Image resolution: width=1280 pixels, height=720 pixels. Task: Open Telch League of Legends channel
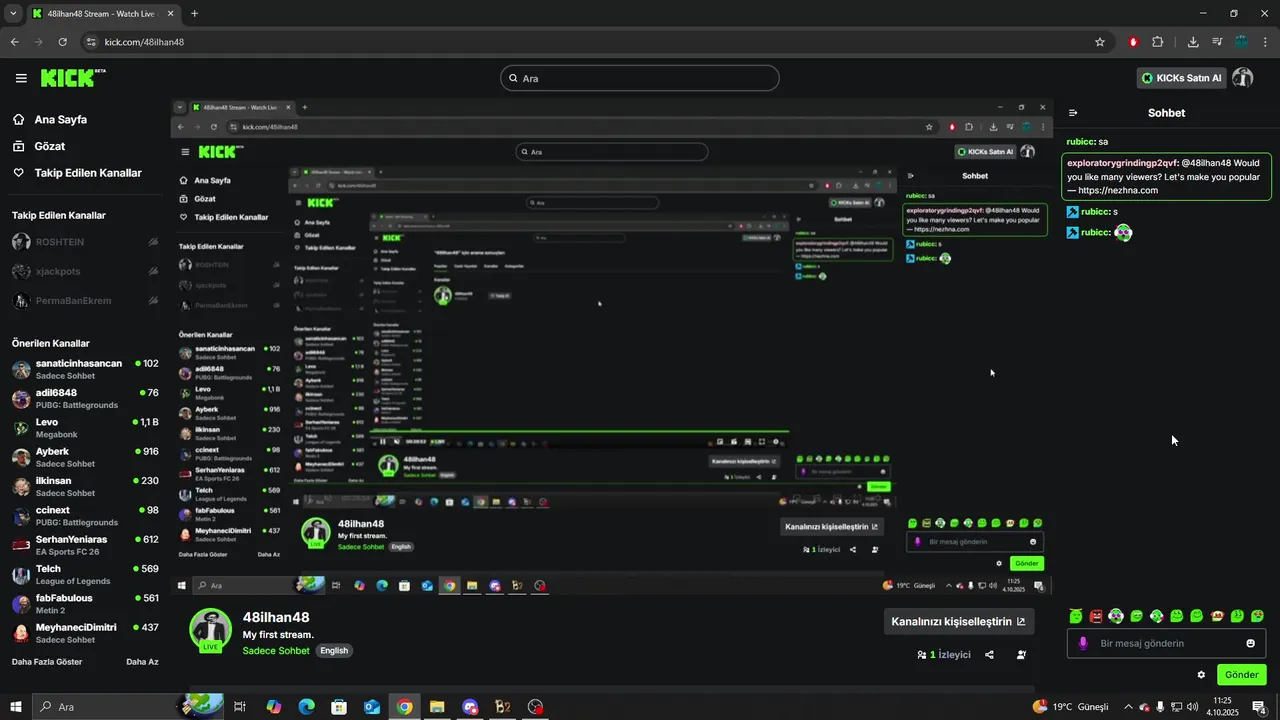(85, 574)
